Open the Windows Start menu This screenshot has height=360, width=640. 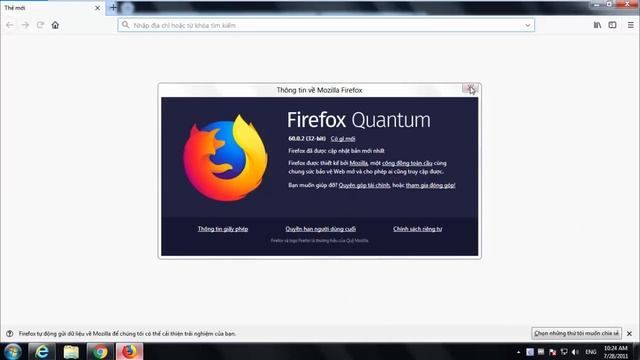(x=13, y=351)
